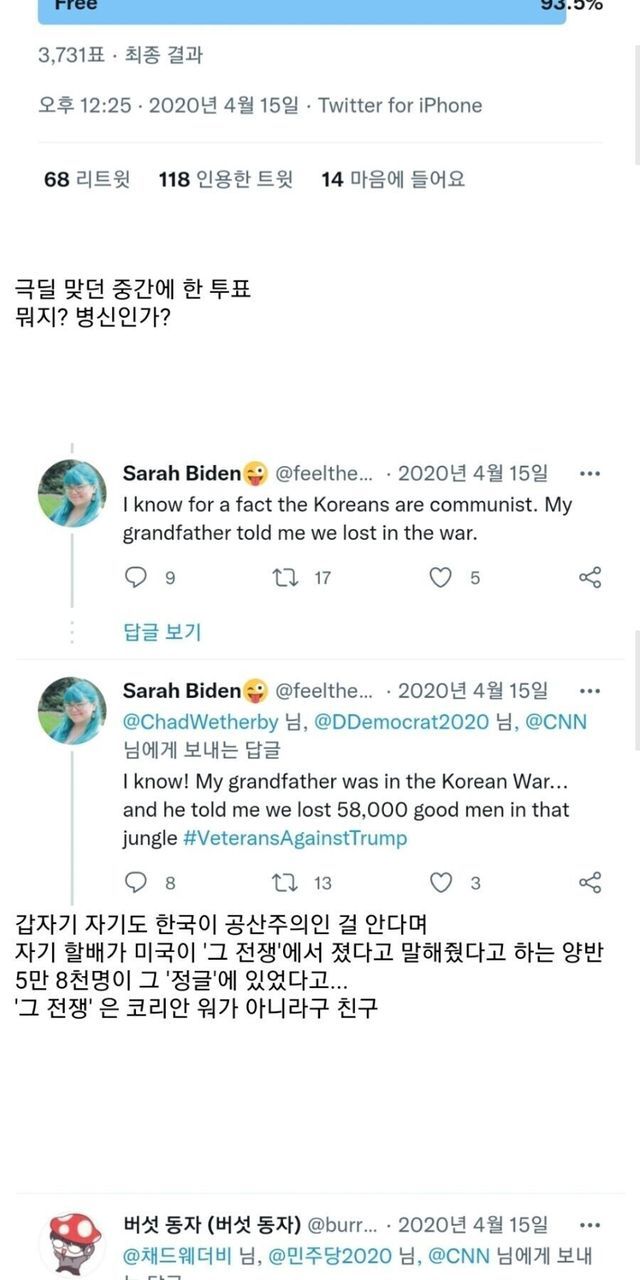Share the Korean War jungle tweet
This screenshot has height=1280, width=640.
[590, 882]
